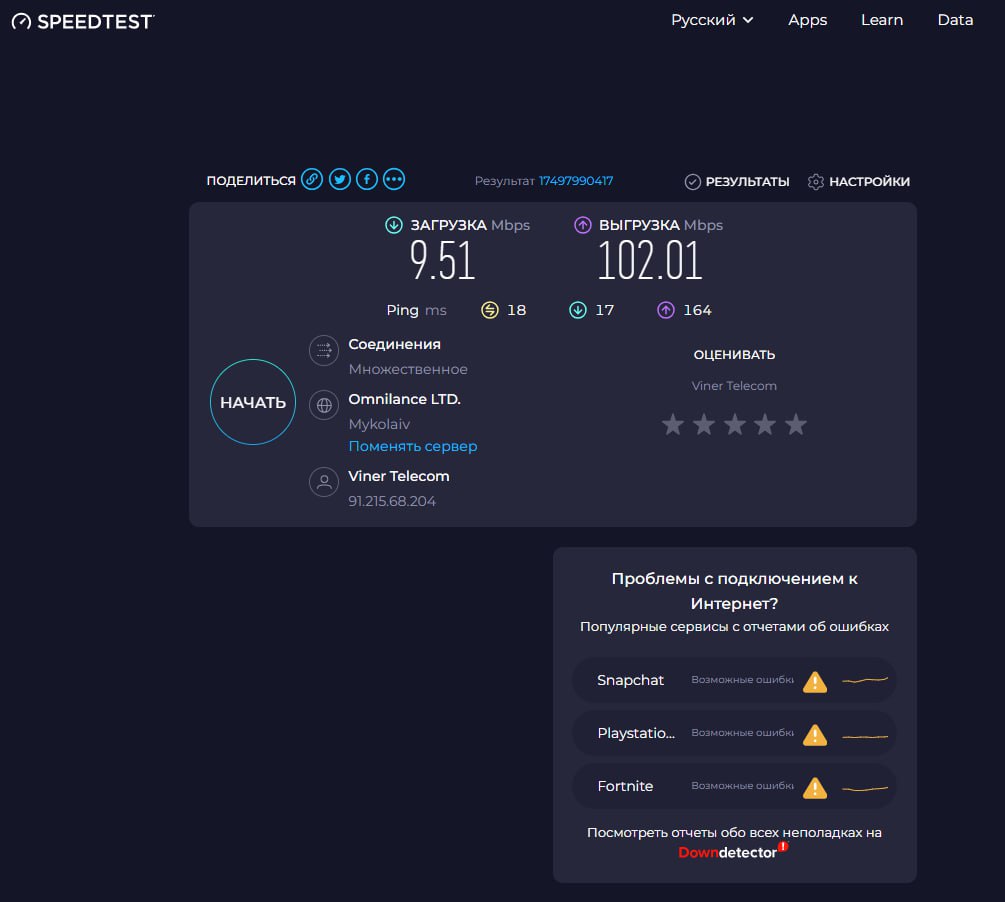
Task: Click the Snapchat warning triangle icon
Action: click(815, 681)
